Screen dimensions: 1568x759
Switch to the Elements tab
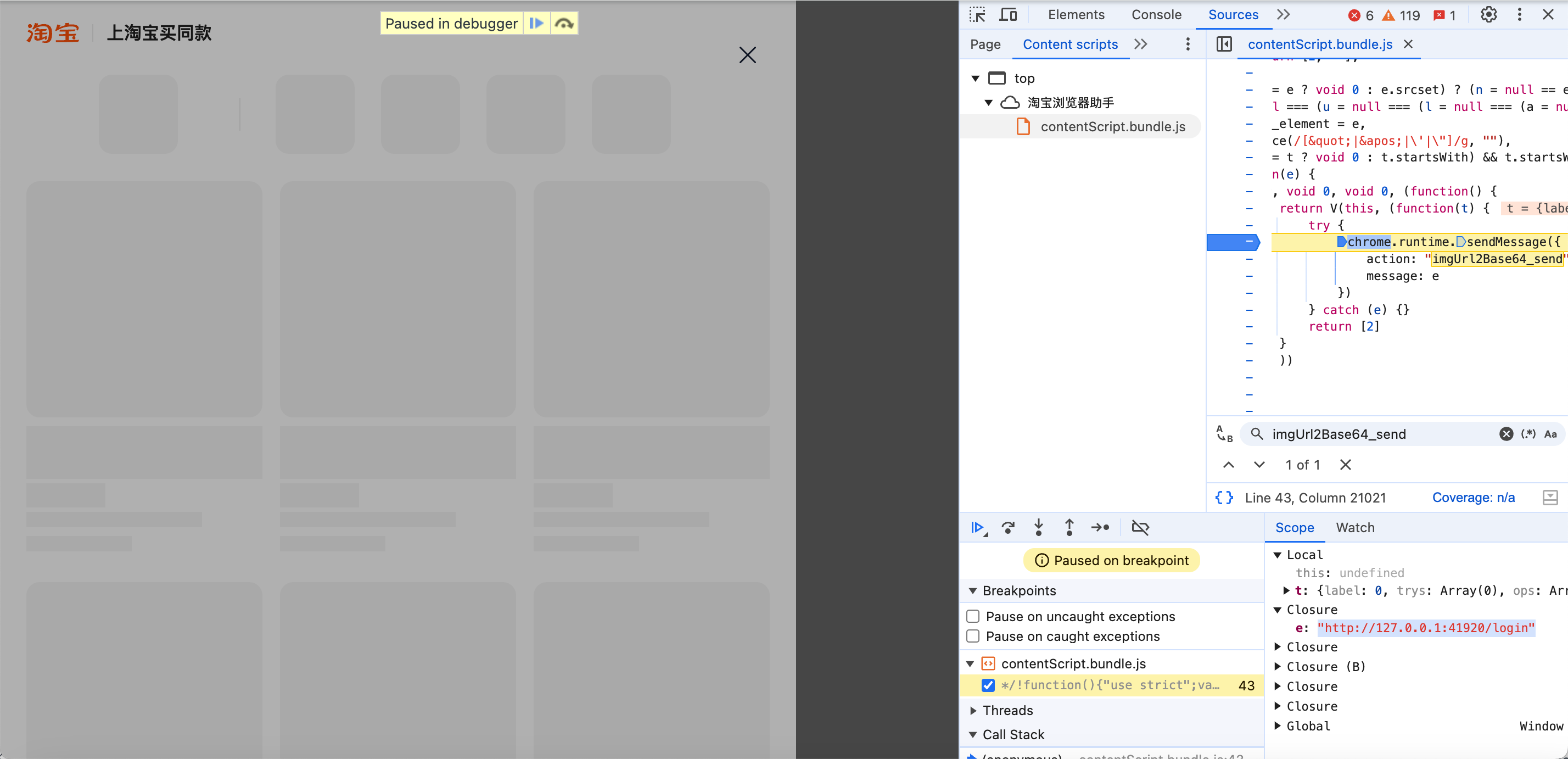(1076, 15)
